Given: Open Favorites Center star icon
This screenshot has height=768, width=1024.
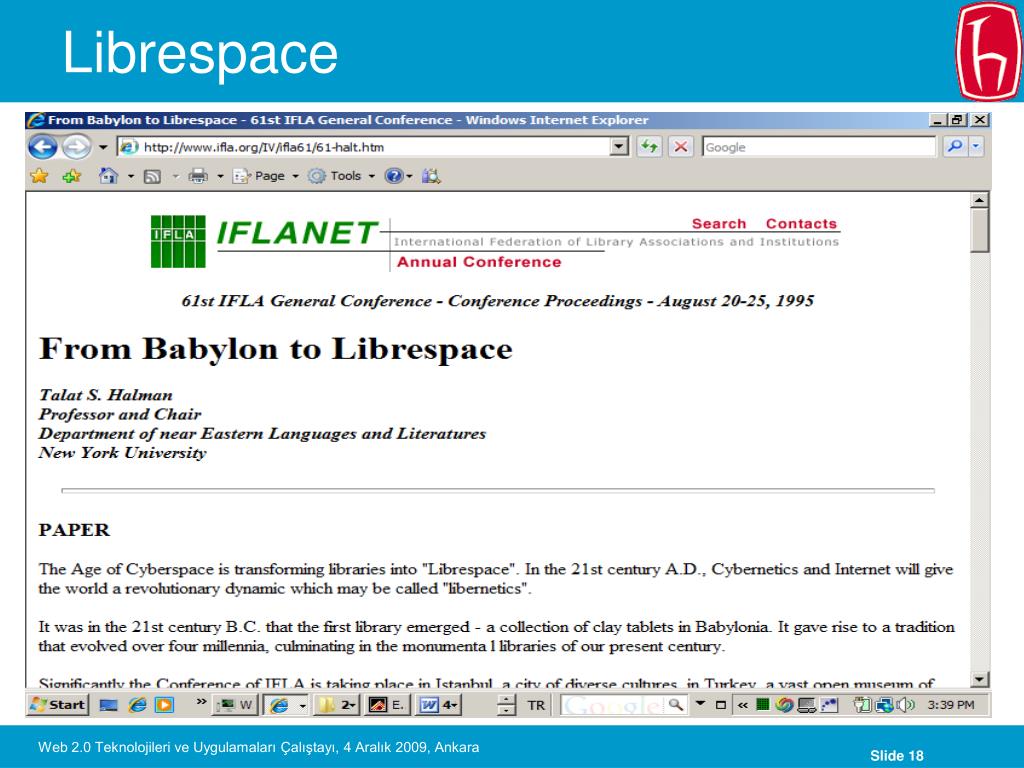Looking at the screenshot, I should tap(40, 176).
